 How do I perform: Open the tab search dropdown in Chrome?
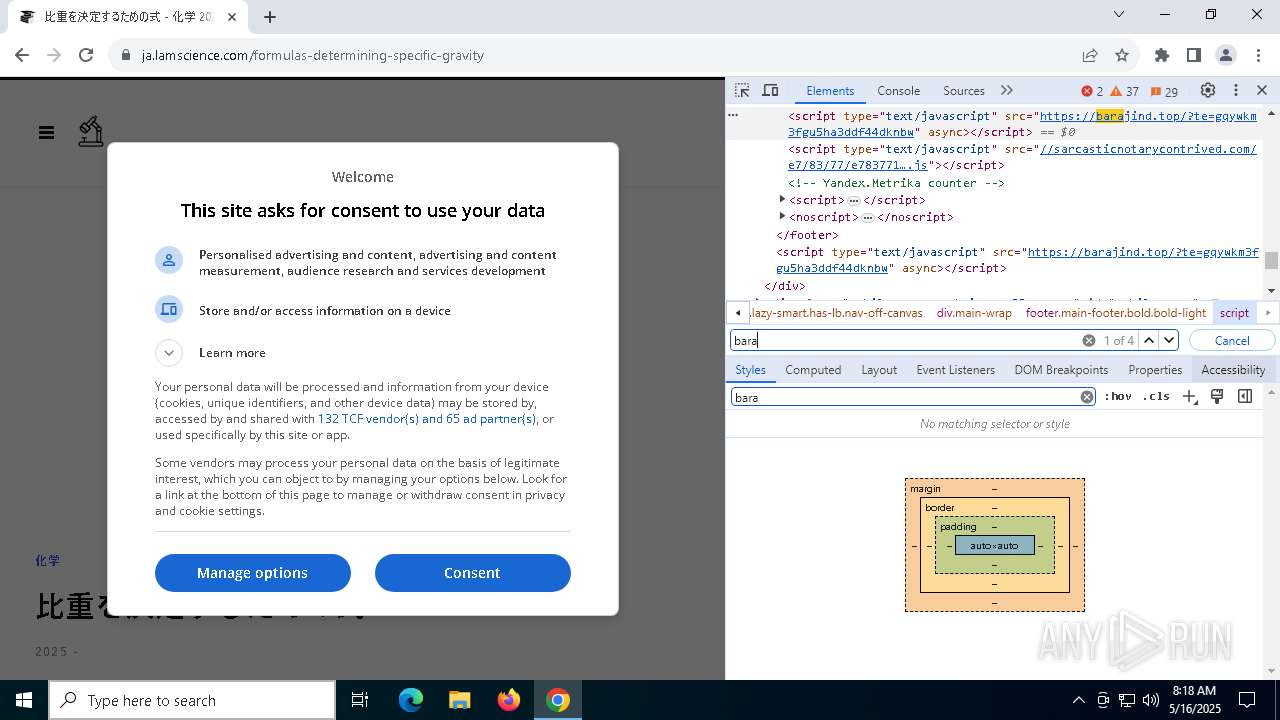[1119, 14]
